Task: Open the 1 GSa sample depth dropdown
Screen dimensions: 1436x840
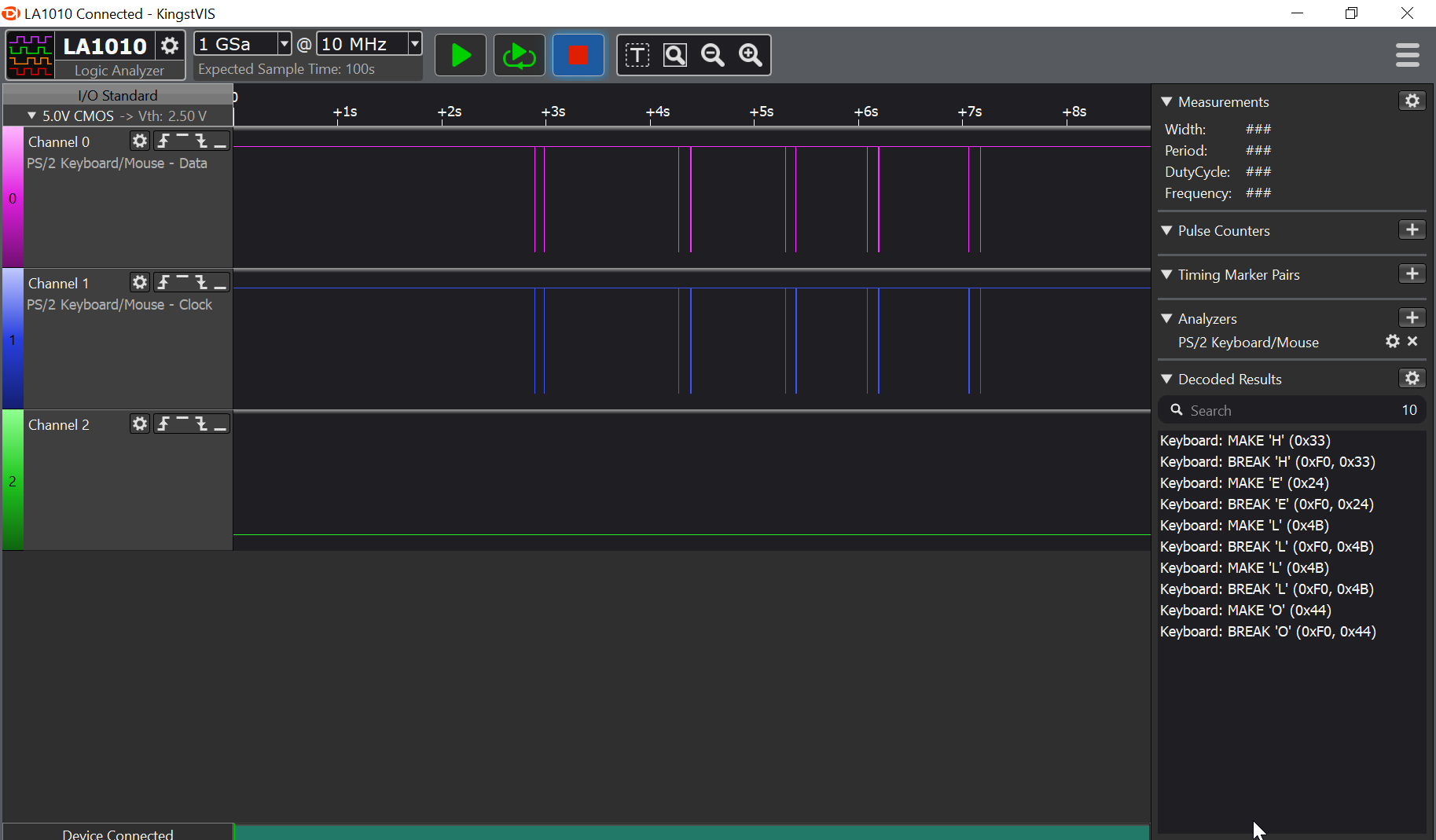Action: 284,44
